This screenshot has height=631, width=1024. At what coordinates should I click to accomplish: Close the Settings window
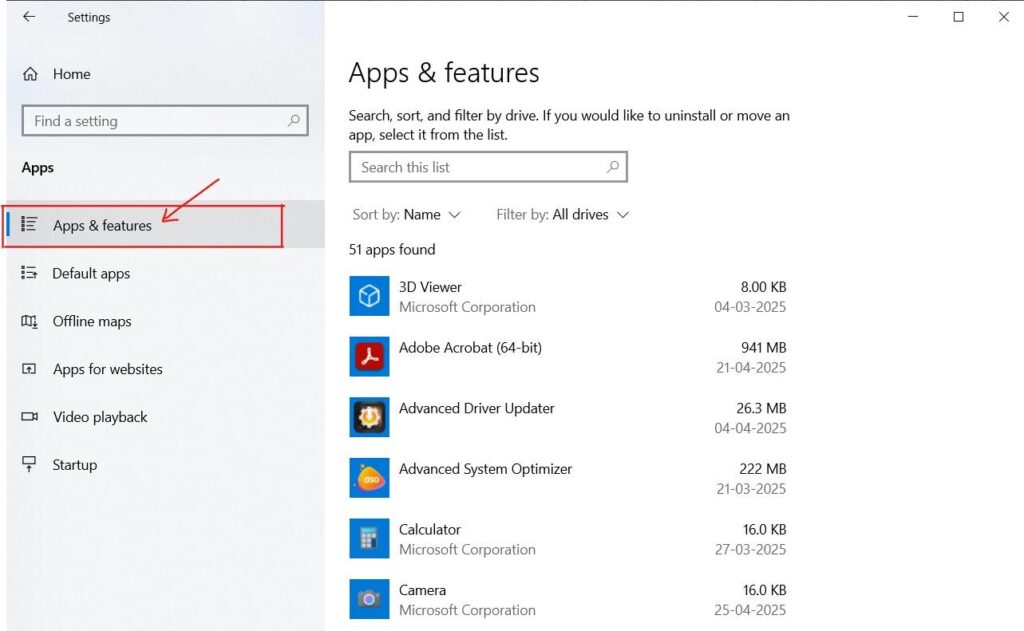click(x=1004, y=16)
